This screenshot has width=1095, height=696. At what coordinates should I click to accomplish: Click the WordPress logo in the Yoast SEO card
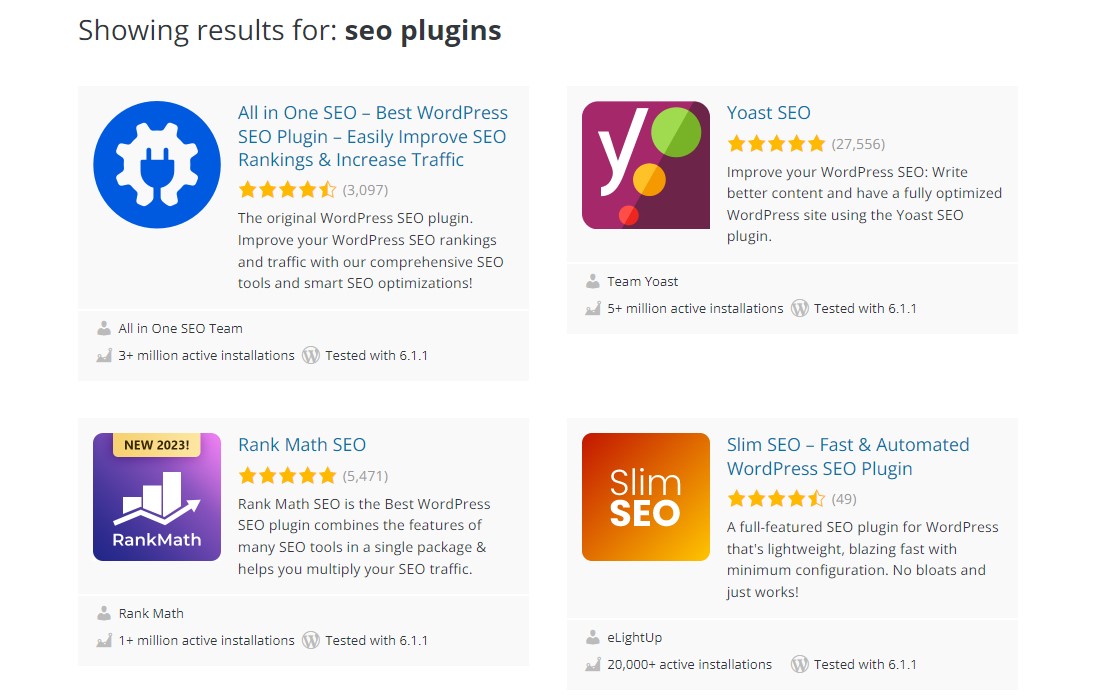point(800,308)
